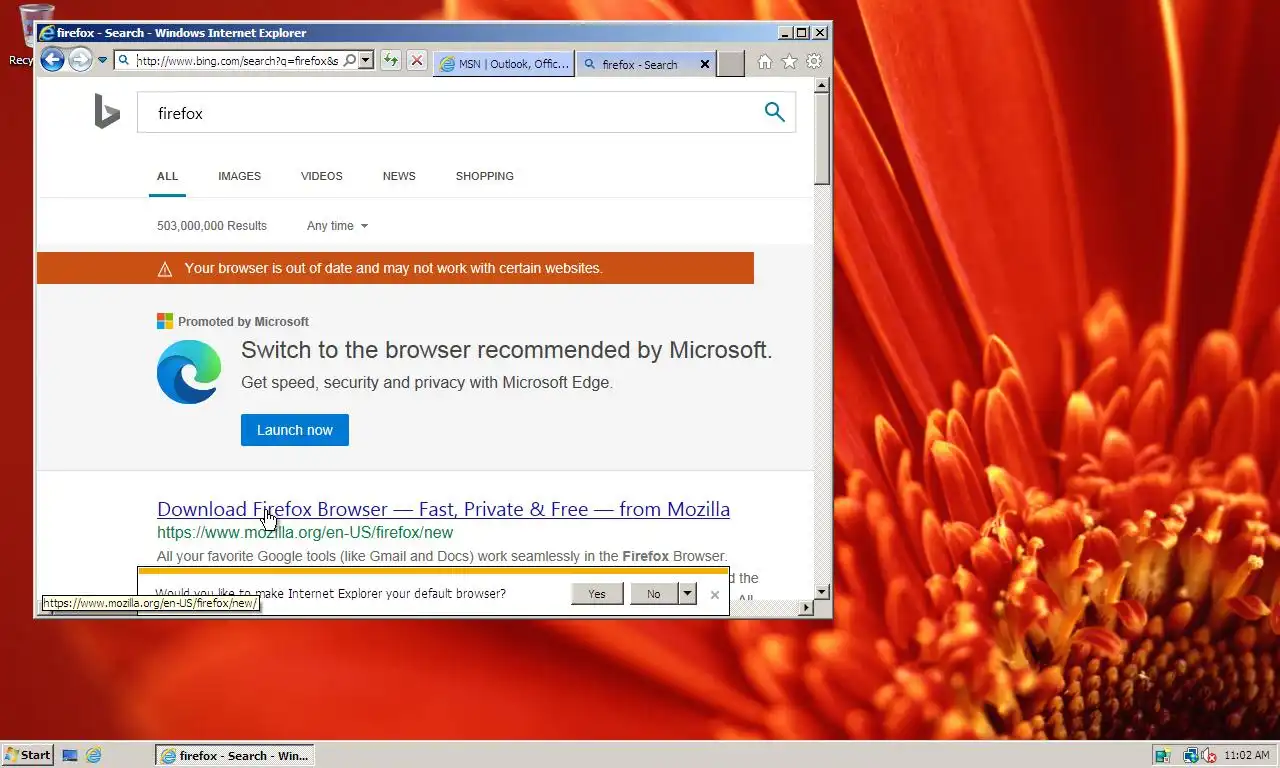This screenshot has height=768, width=1280.
Task: Expand the dropdown arrow beside No
Action: coord(687,594)
